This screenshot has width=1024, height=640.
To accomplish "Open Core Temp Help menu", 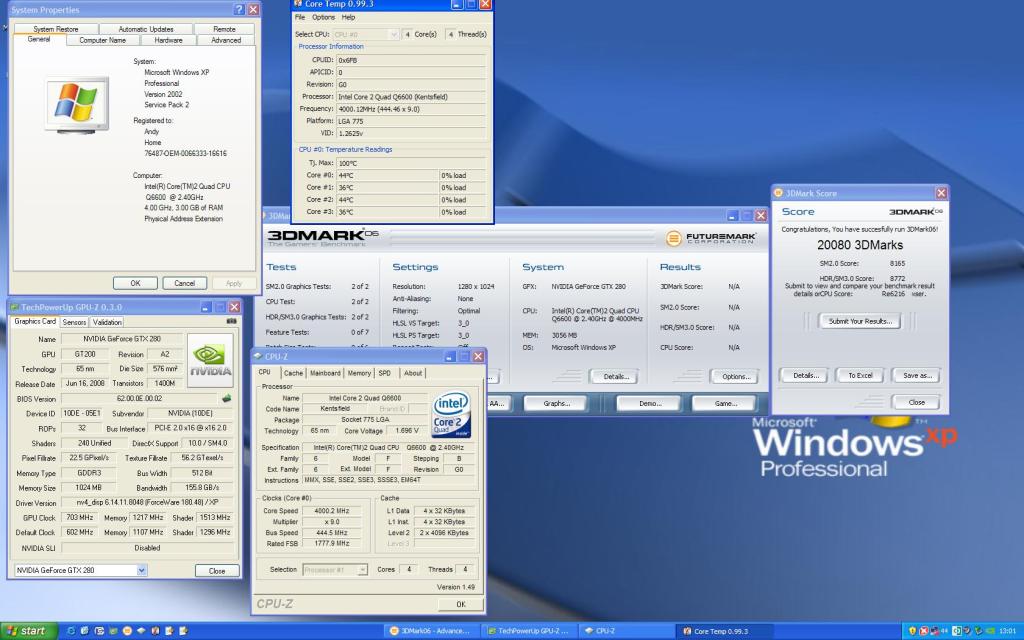I will pos(349,17).
